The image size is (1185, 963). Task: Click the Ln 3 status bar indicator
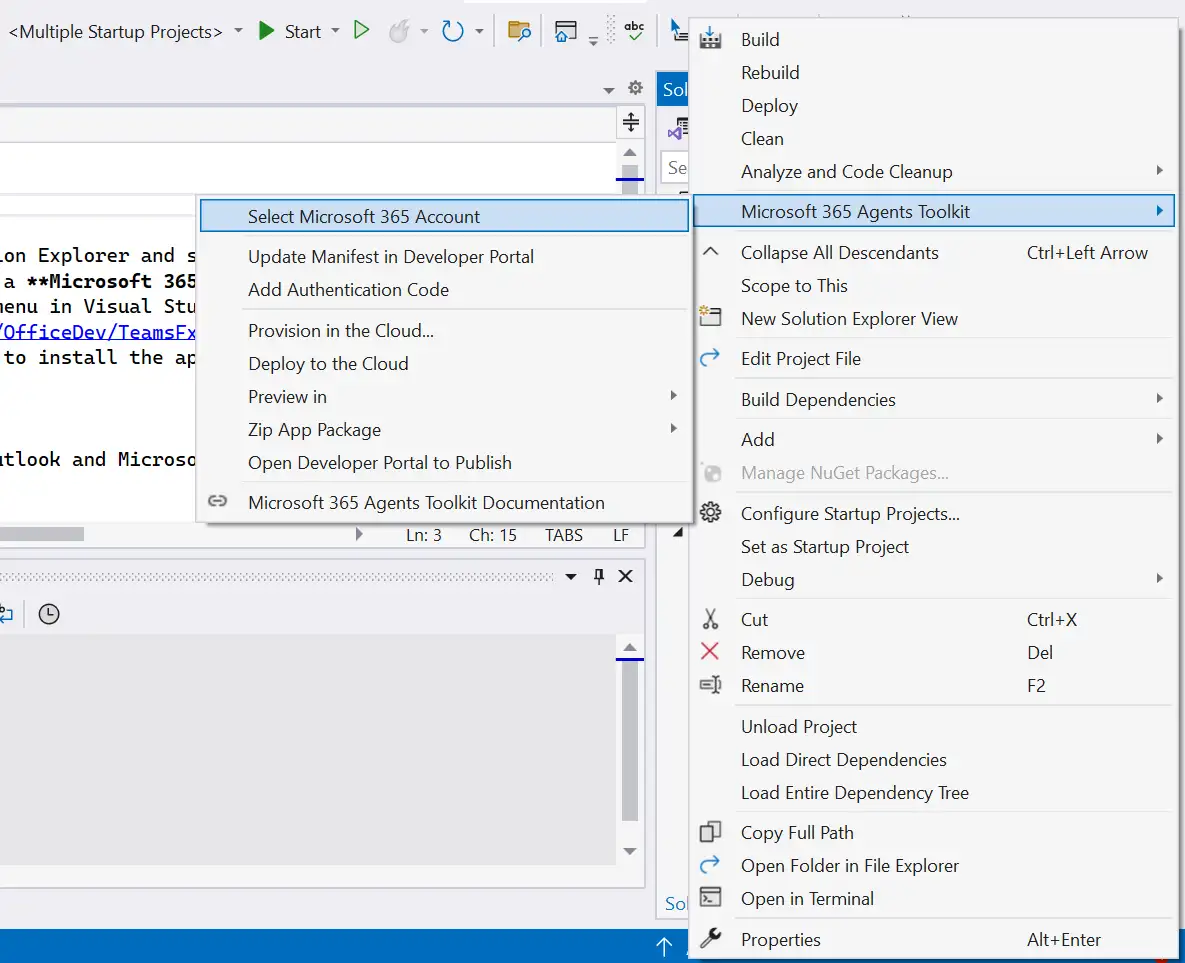(423, 534)
